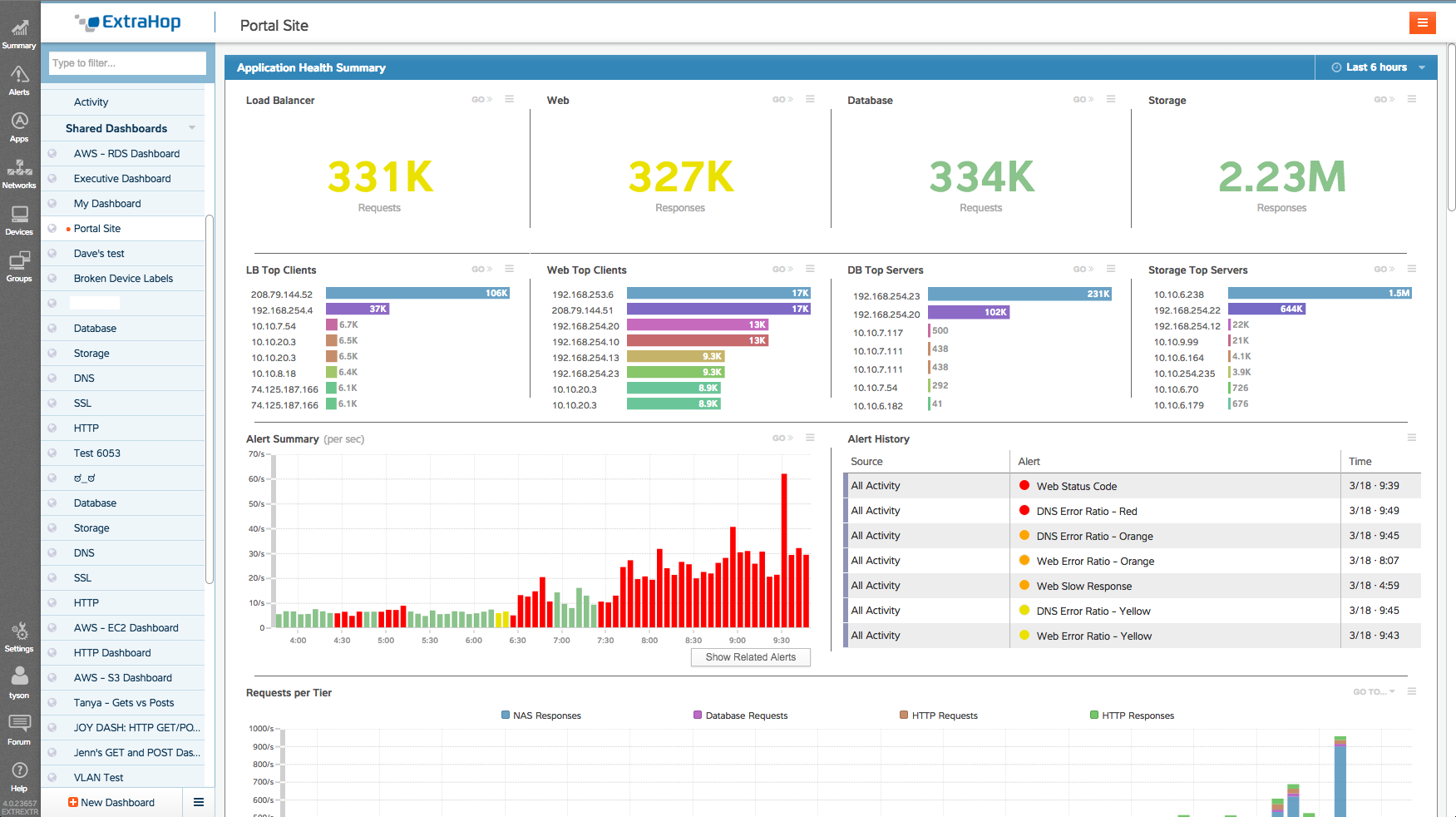Click the circle beside Dave's test
1456x817 pixels.
coord(52,254)
